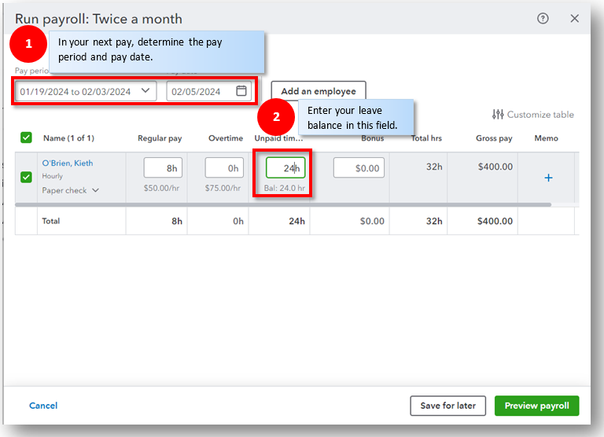This screenshot has height=437, width=604.
Task: Click the Add an employee button
Action: pos(319,91)
